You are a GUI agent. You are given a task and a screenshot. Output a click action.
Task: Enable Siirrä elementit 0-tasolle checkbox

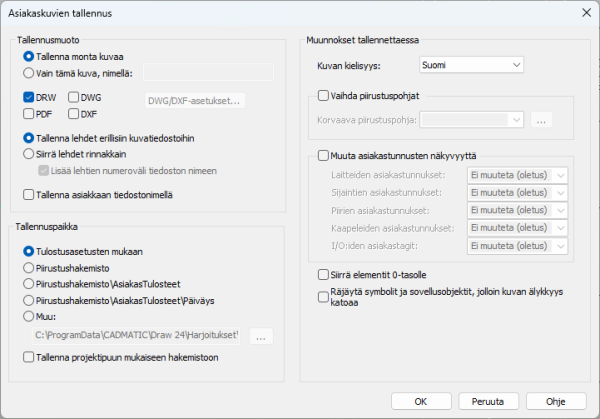click(322, 273)
